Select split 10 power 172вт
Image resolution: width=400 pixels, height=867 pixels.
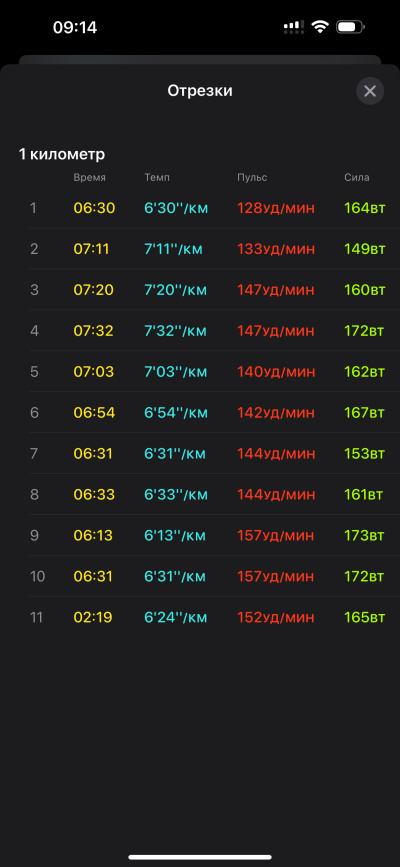point(363,576)
